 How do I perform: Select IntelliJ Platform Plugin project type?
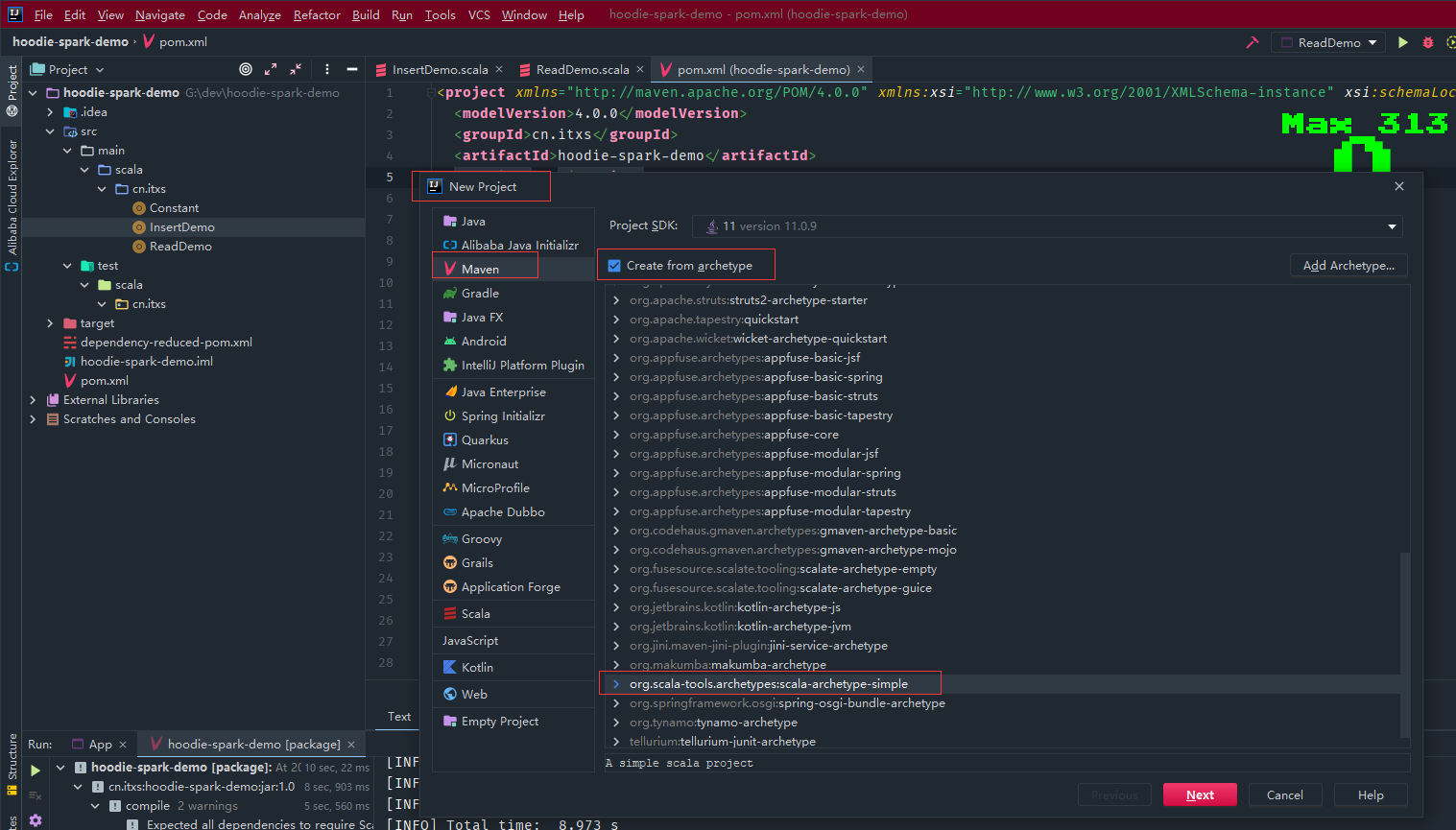[513, 365]
